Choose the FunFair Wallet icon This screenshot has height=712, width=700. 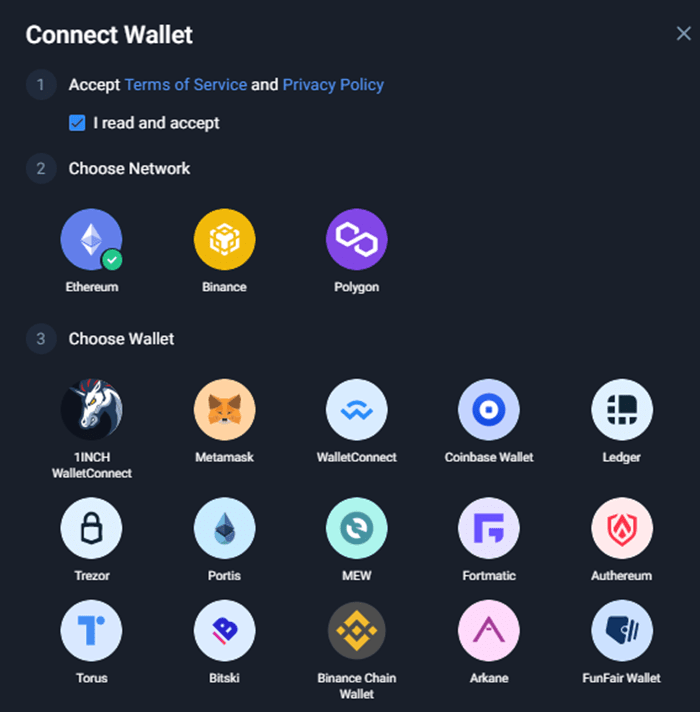click(x=622, y=631)
